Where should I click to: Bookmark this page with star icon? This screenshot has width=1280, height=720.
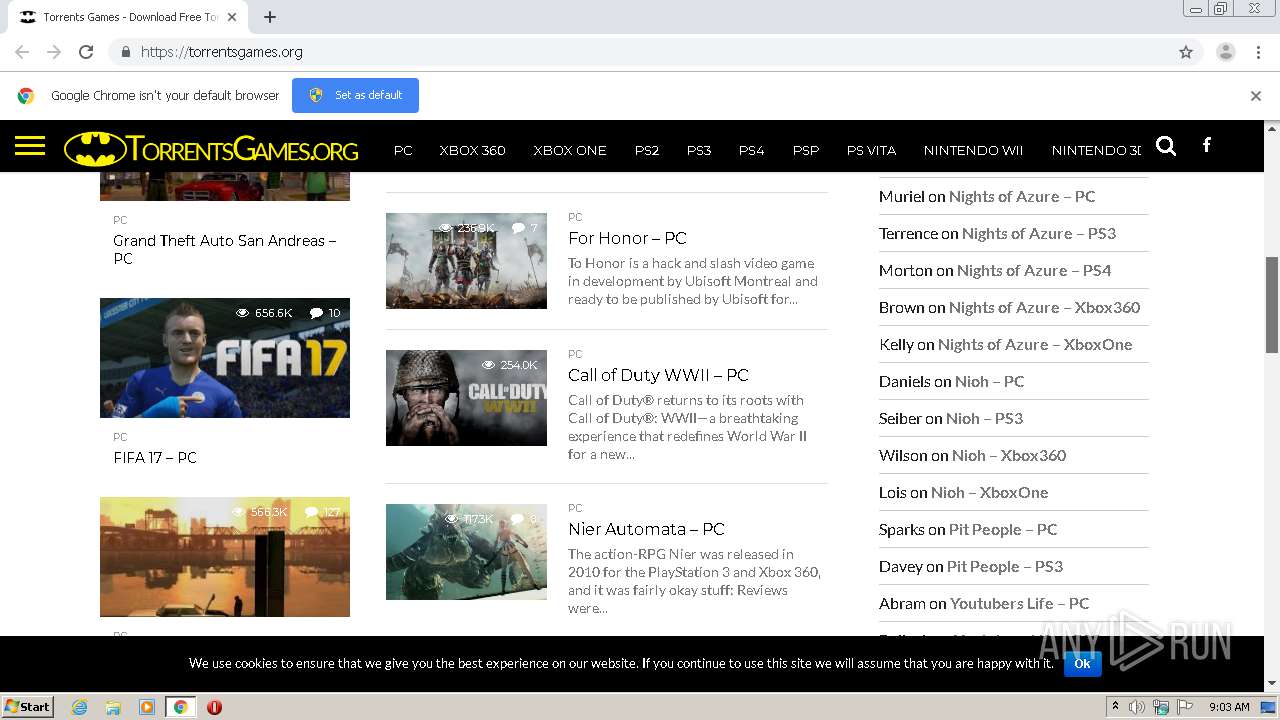1186,52
